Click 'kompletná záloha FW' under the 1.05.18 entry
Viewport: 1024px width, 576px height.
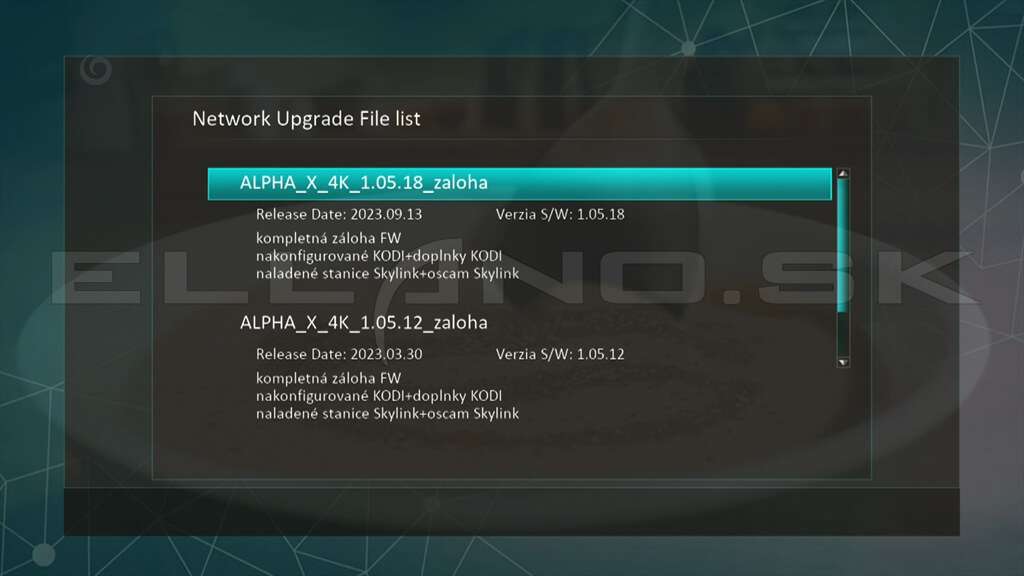328,238
